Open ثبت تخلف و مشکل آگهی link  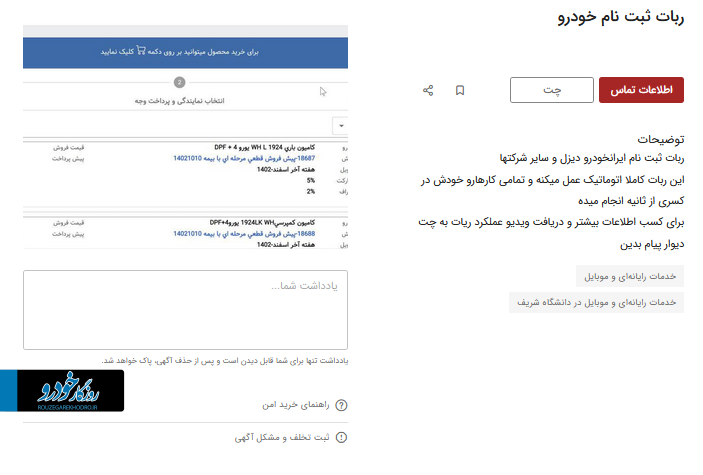(x=282, y=437)
